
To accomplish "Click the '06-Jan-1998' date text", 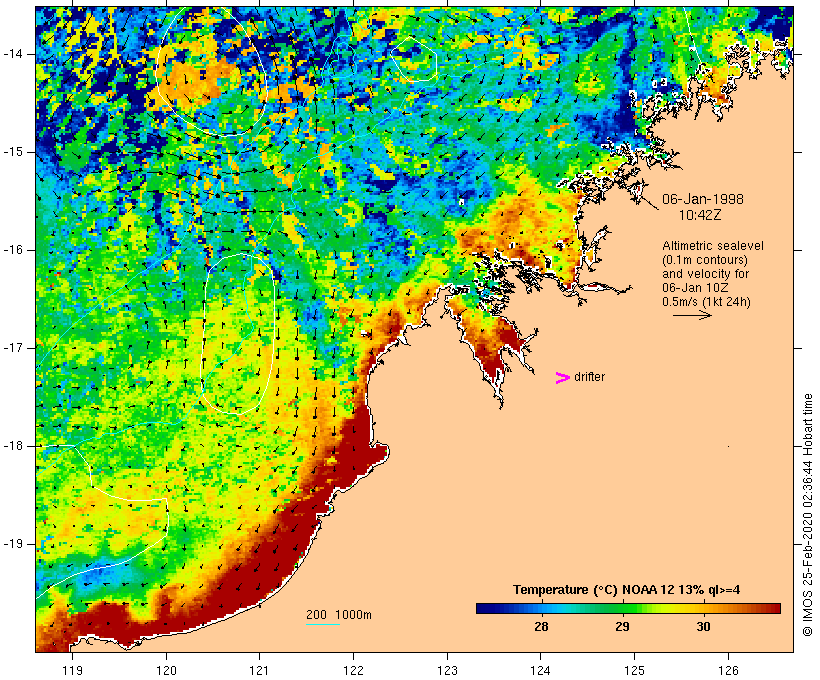I will [703, 199].
